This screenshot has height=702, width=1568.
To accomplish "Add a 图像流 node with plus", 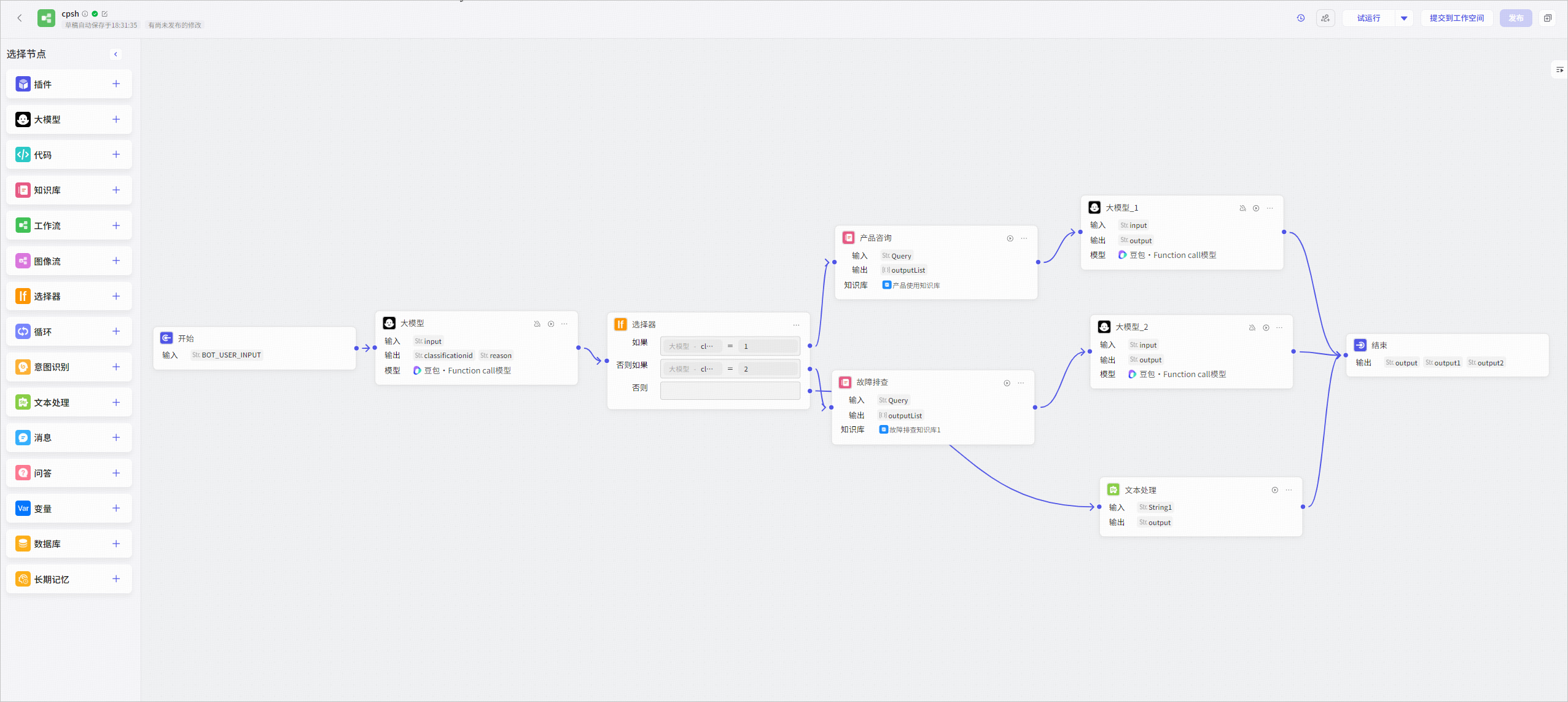I will click(116, 260).
